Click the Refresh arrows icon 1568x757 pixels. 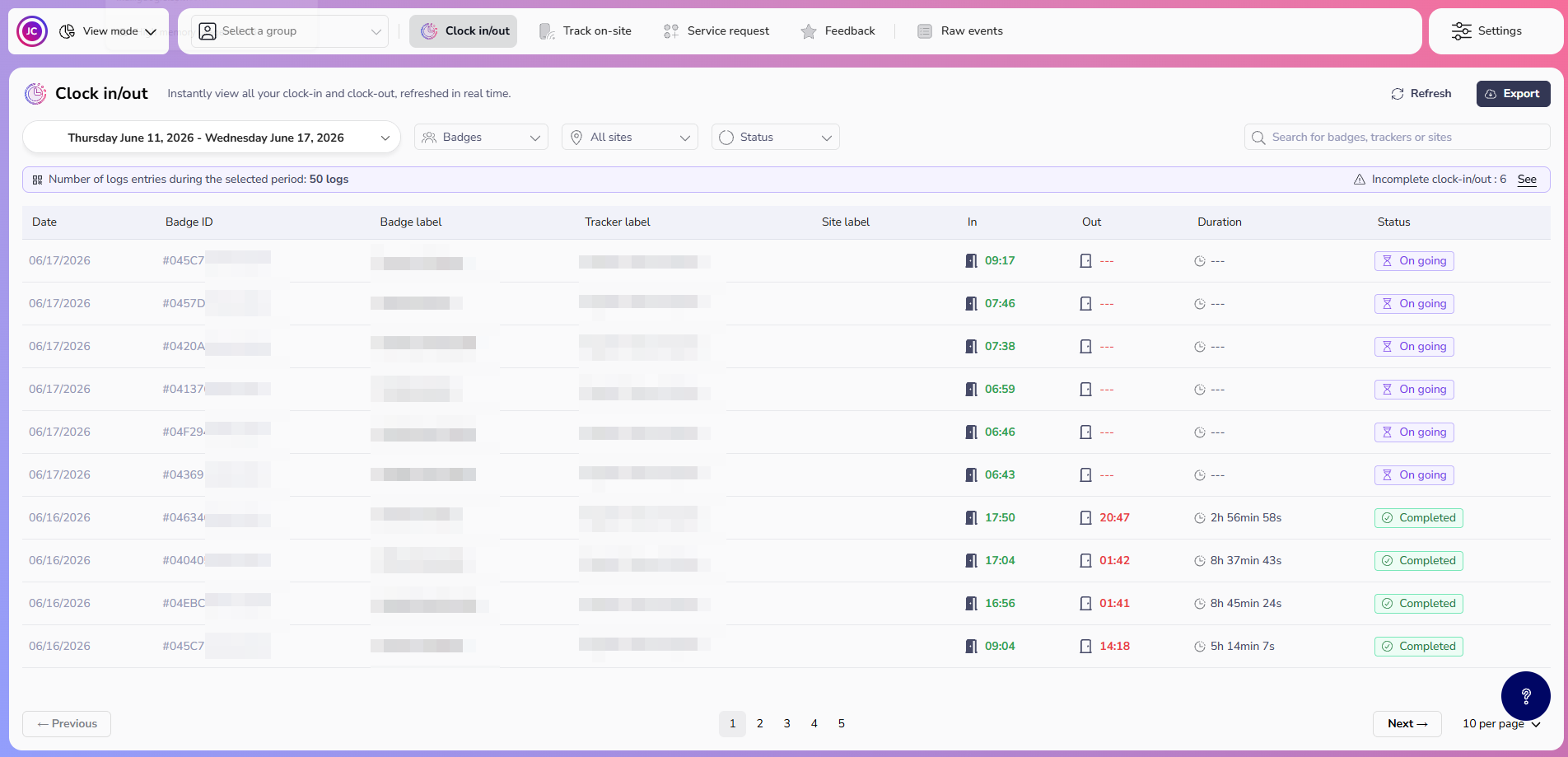pyautogui.click(x=1398, y=94)
